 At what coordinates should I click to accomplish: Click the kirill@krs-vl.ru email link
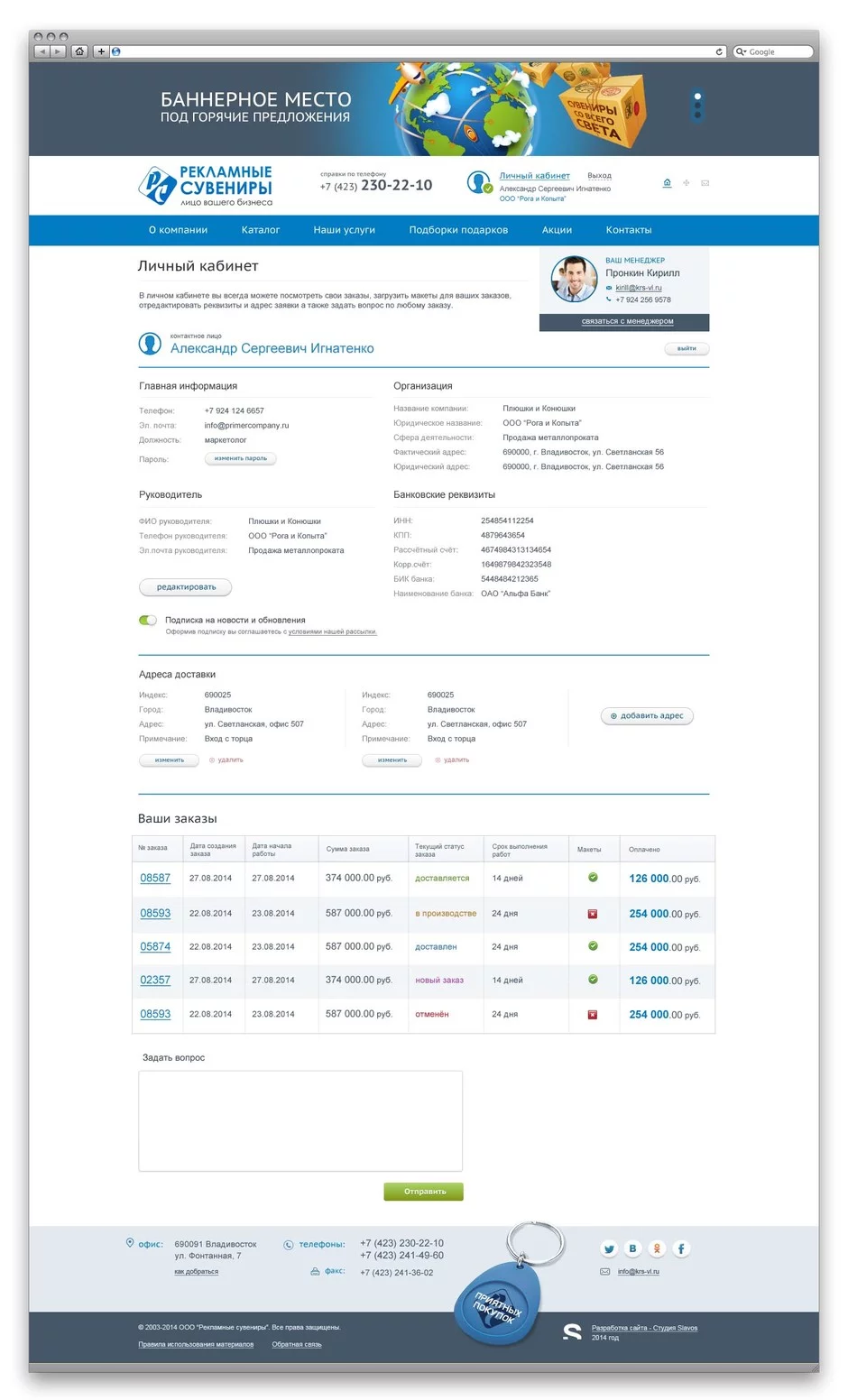639,288
